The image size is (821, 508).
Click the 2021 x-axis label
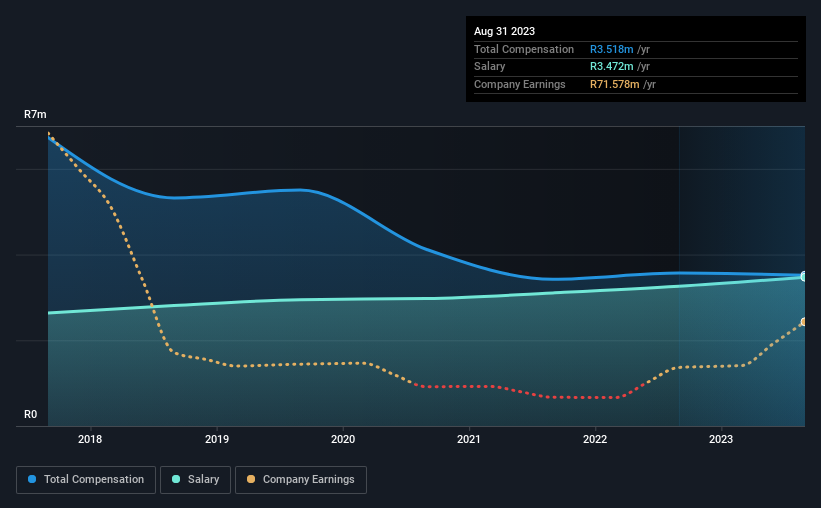(469, 439)
